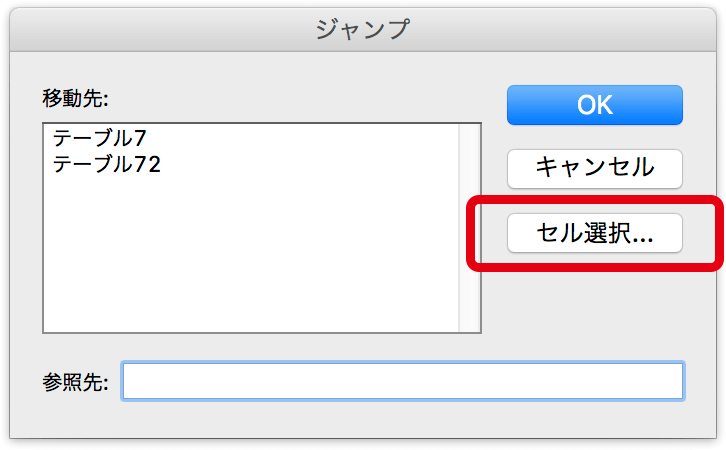Pick the first entry テーブル7
Image resolution: width=726 pixels, height=450 pixels.
[100, 138]
